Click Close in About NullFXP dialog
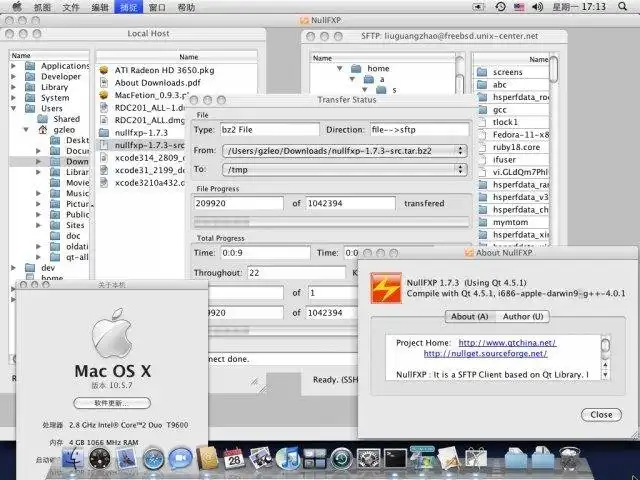This screenshot has height=480, width=640. click(601, 415)
